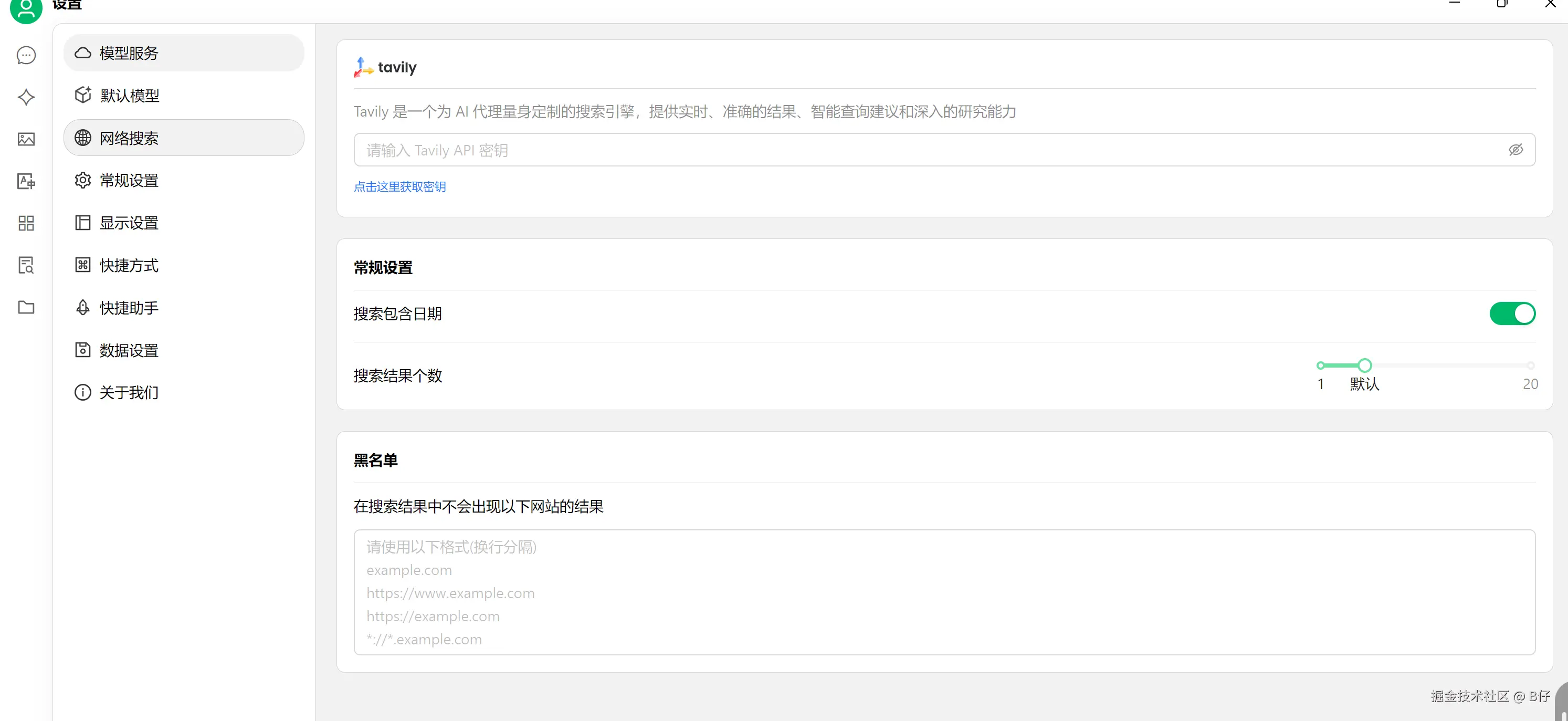Open the translate icon in left rail
1568x721 pixels.
[26, 181]
